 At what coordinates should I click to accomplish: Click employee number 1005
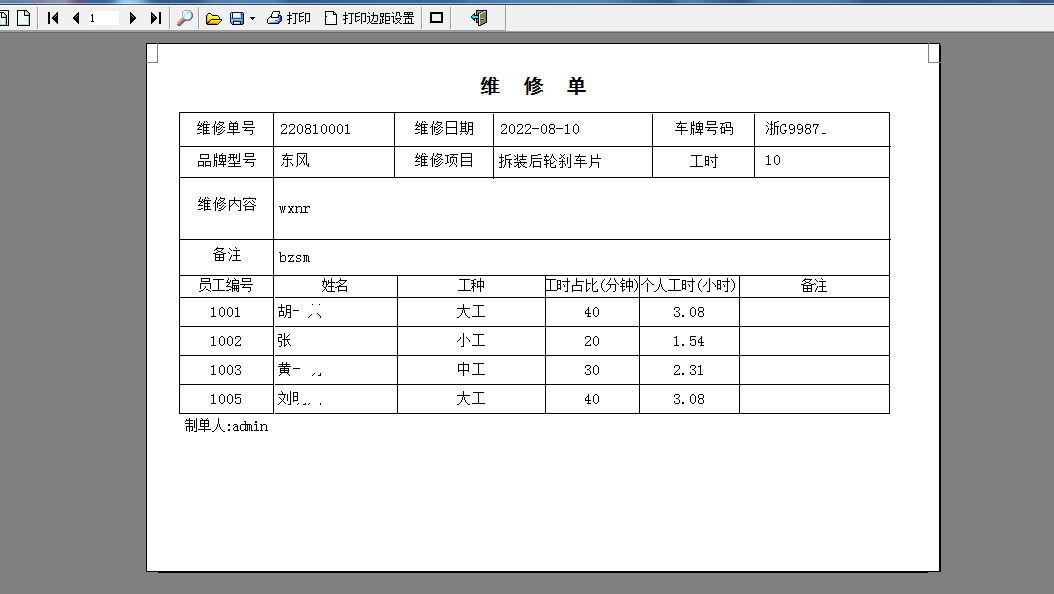click(x=225, y=398)
